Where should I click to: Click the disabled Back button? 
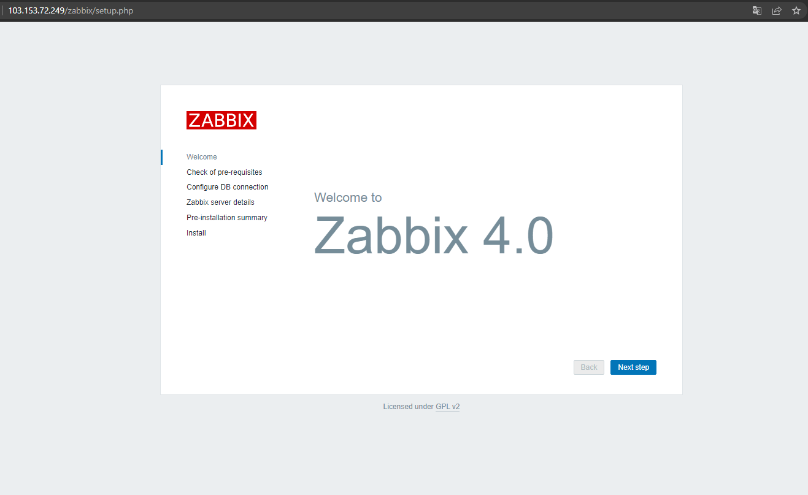pyautogui.click(x=589, y=367)
